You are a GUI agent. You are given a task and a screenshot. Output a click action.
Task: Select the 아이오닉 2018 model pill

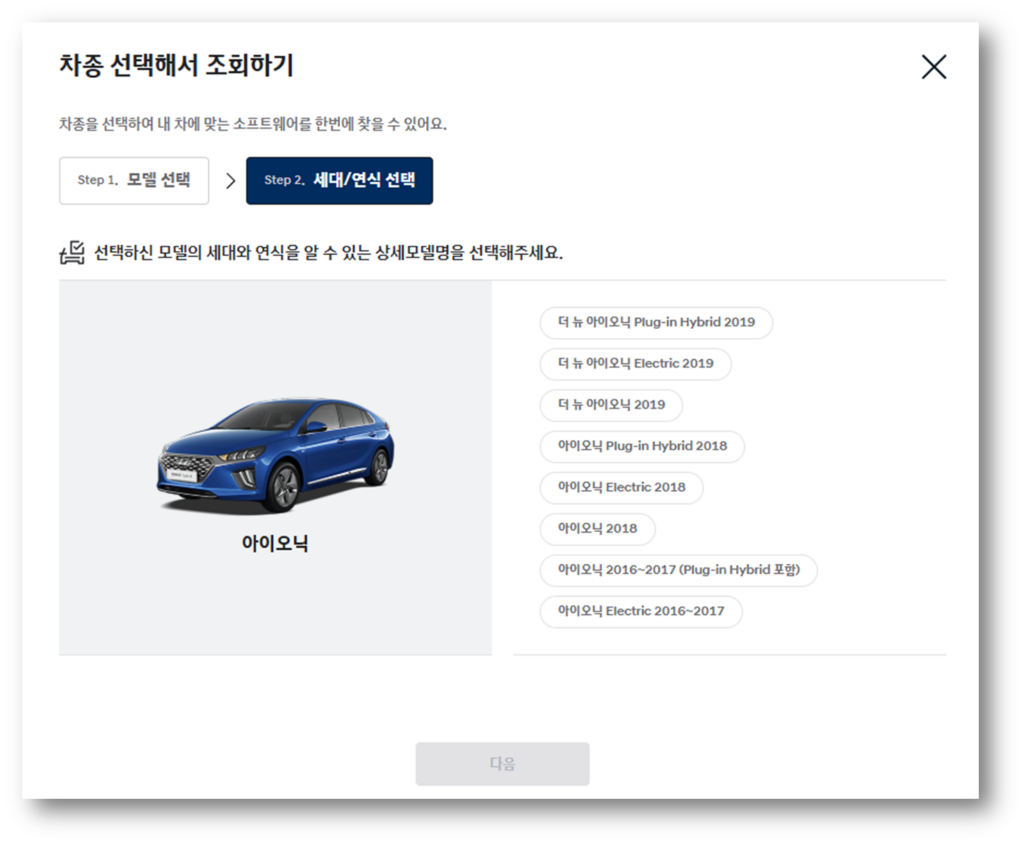tap(597, 529)
